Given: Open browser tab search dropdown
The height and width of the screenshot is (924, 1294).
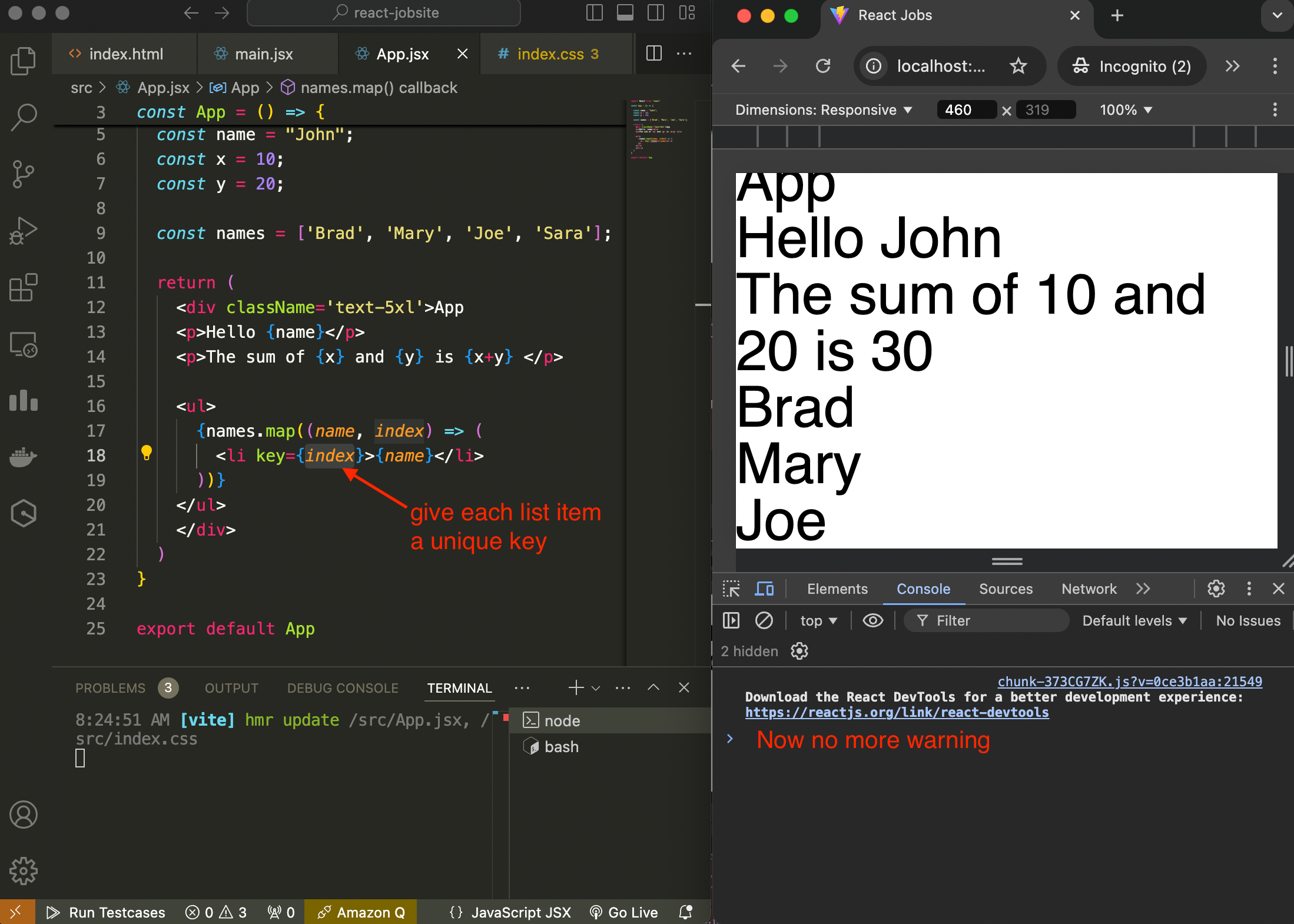Looking at the screenshot, I should (x=1278, y=15).
